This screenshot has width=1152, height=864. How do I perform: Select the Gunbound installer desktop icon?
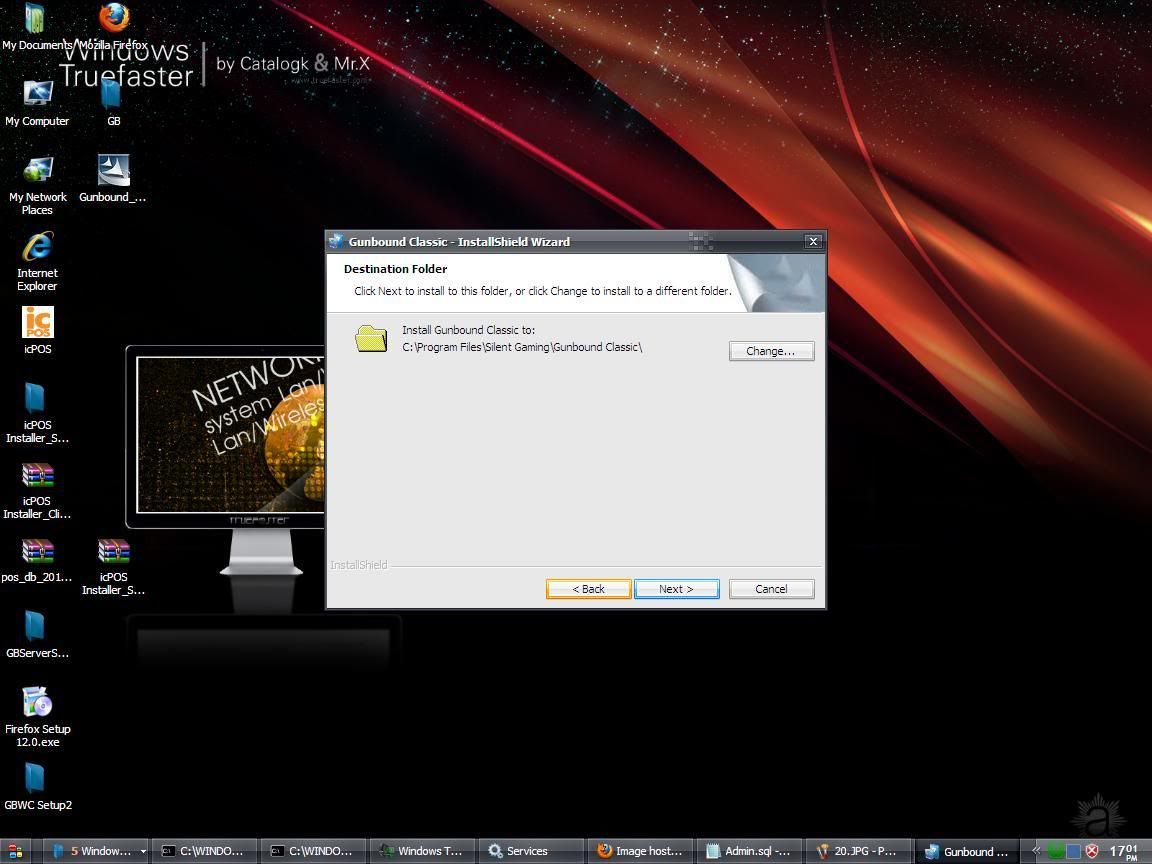click(113, 172)
